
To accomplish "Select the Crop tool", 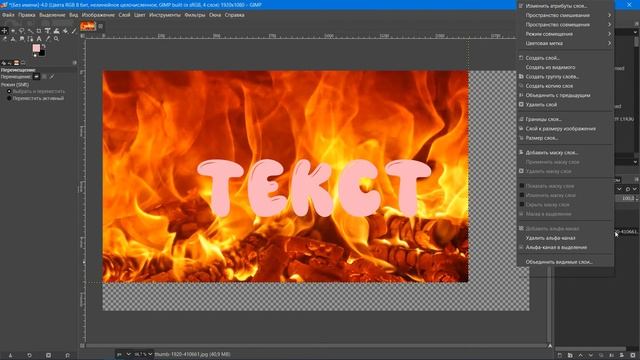I will pyautogui.click(x=39, y=31).
